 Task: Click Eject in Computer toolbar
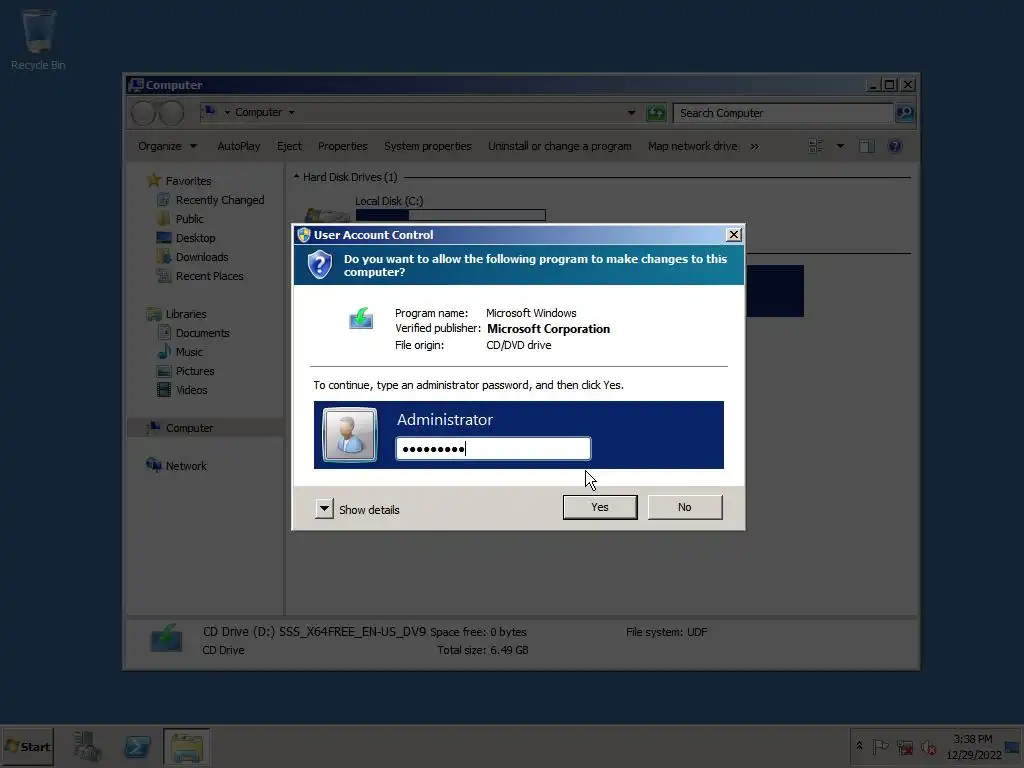(289, 146)
